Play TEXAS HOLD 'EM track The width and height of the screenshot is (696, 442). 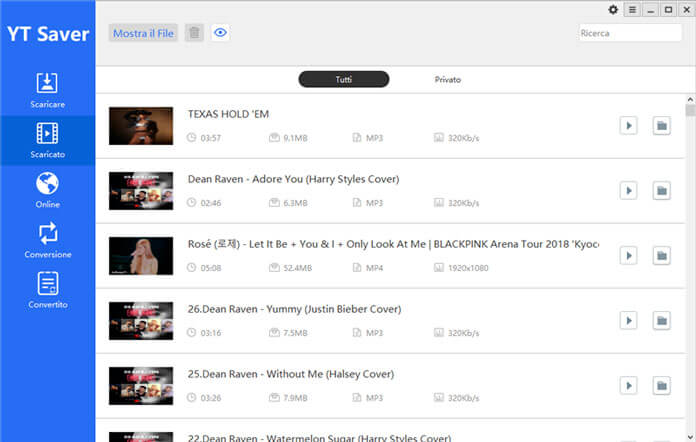[628, 126]
